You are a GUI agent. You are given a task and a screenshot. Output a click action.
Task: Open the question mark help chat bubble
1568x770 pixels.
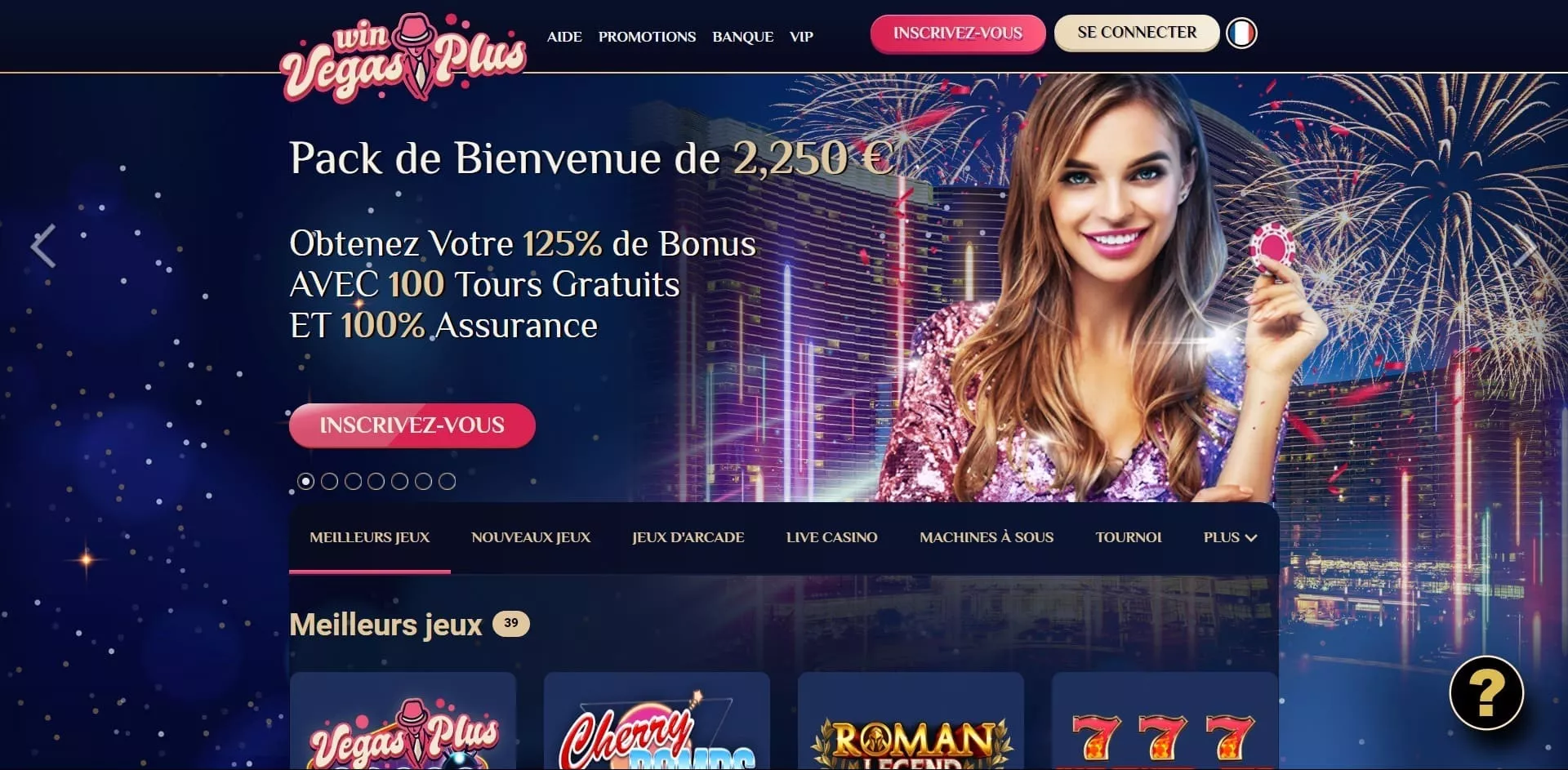(1486, 693)
